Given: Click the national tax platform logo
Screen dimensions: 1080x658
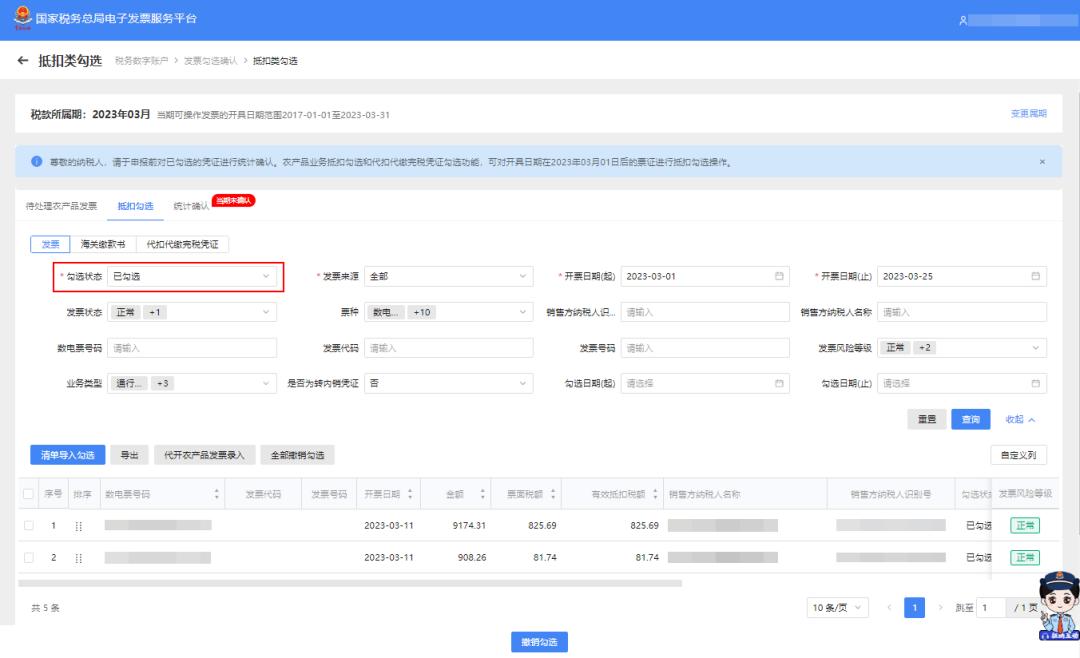Looking at the screenshot, I should point(25,17).
